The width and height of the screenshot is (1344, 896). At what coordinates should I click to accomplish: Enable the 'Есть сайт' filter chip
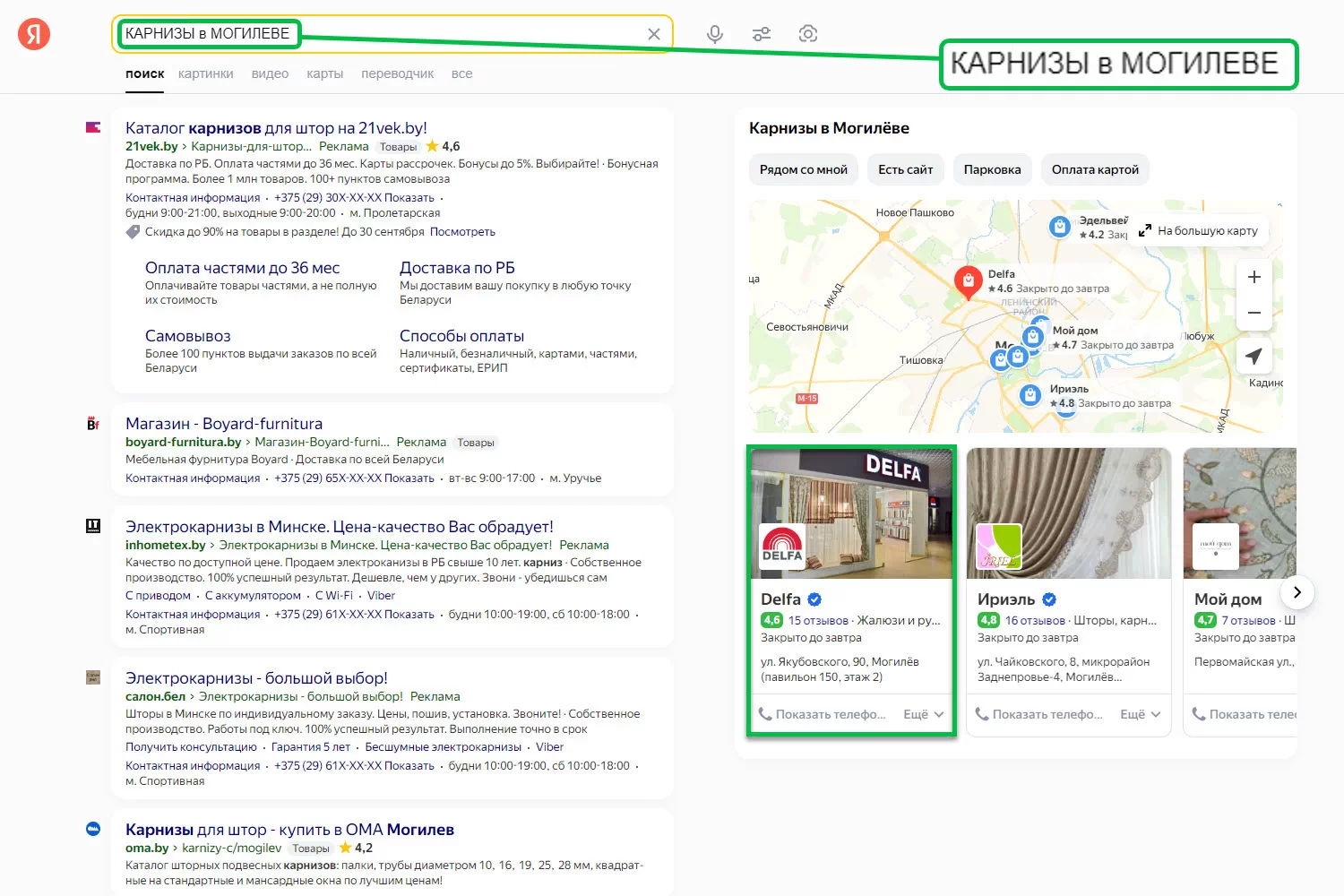pyautogui.click(x=905, y=169)
